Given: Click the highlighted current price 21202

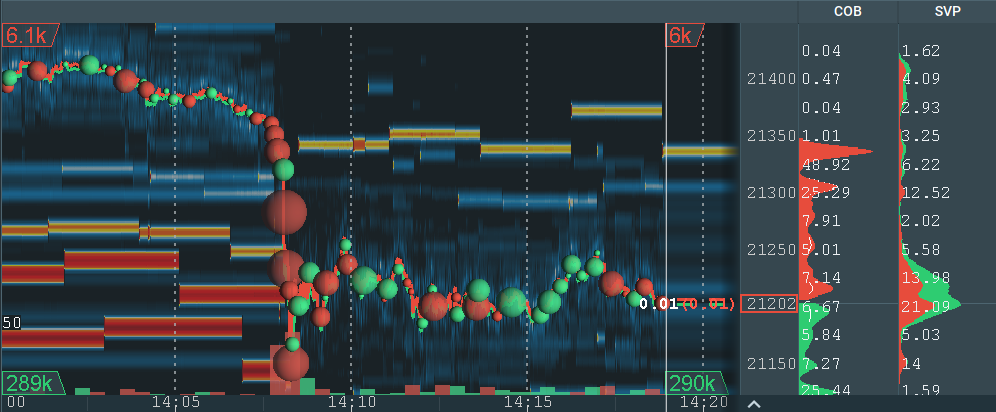Looking at the screenshot, I should point(769,304).
